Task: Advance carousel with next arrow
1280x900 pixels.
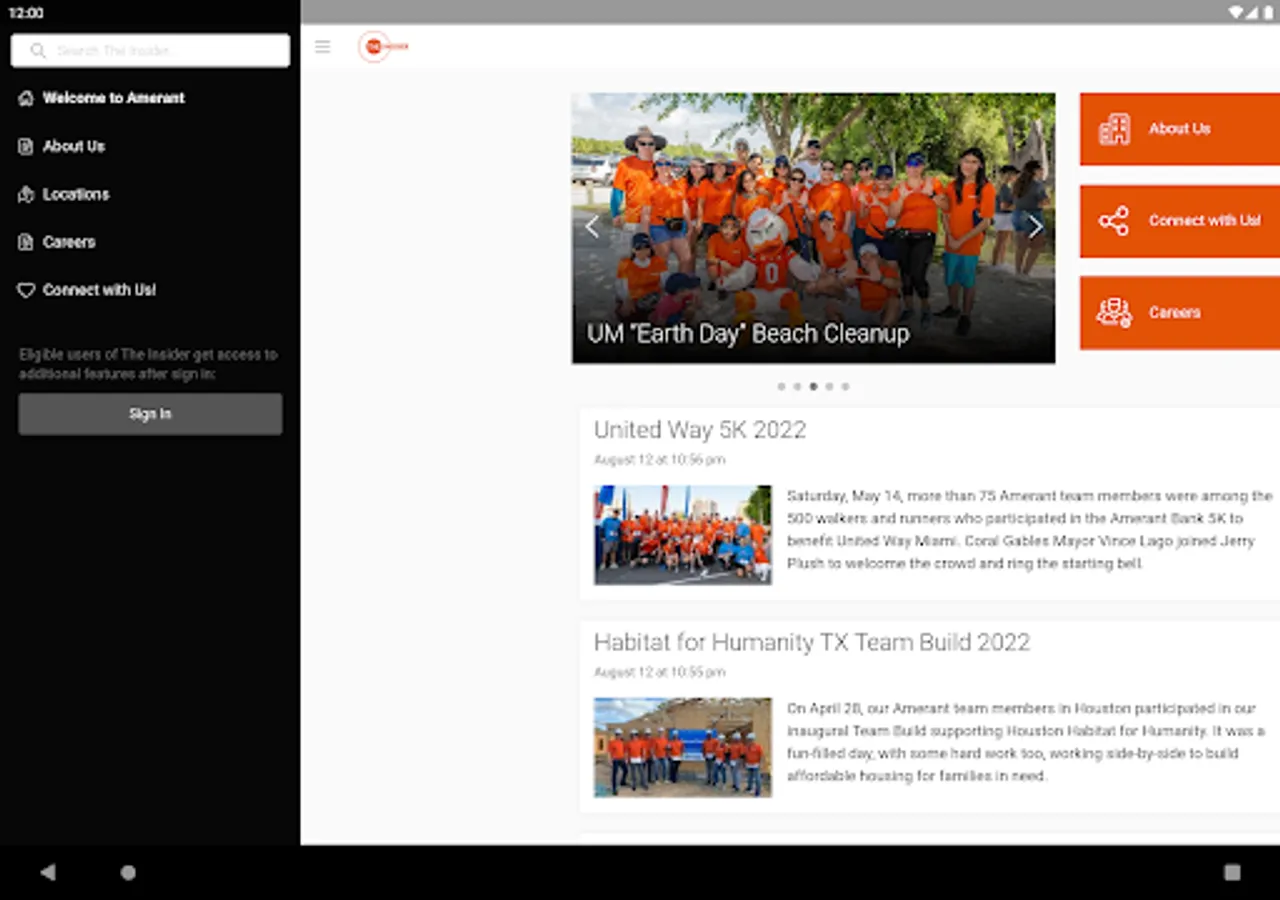Action: [1036, 227]
